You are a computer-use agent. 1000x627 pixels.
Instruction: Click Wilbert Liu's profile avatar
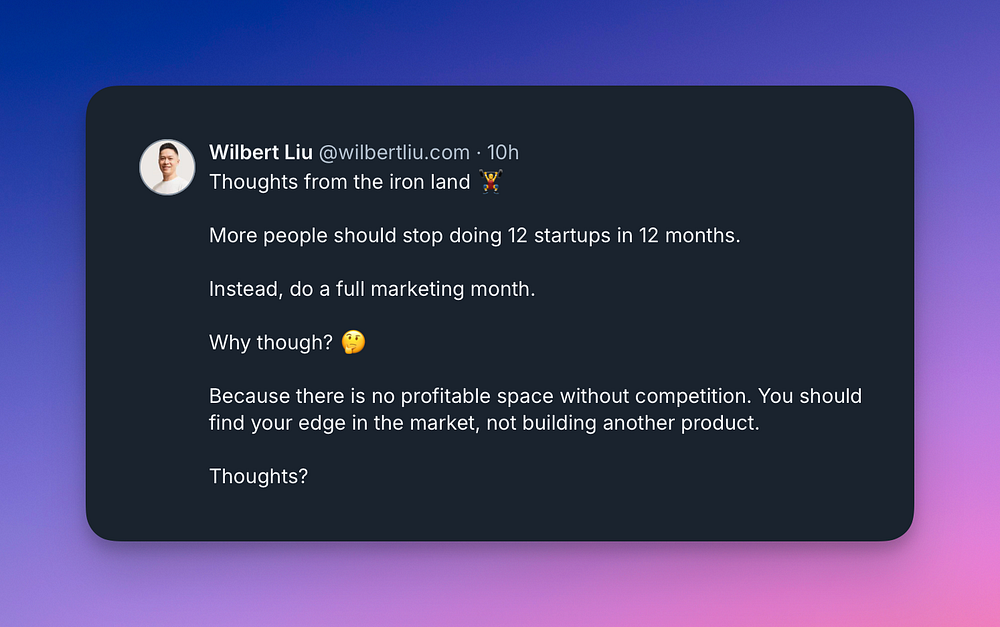[167, 167]
